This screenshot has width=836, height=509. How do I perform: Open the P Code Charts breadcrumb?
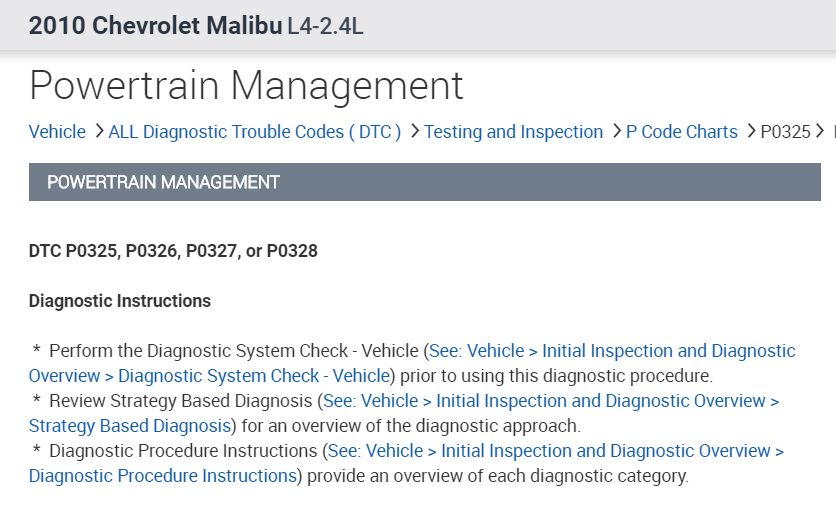[x=681, y=132]
